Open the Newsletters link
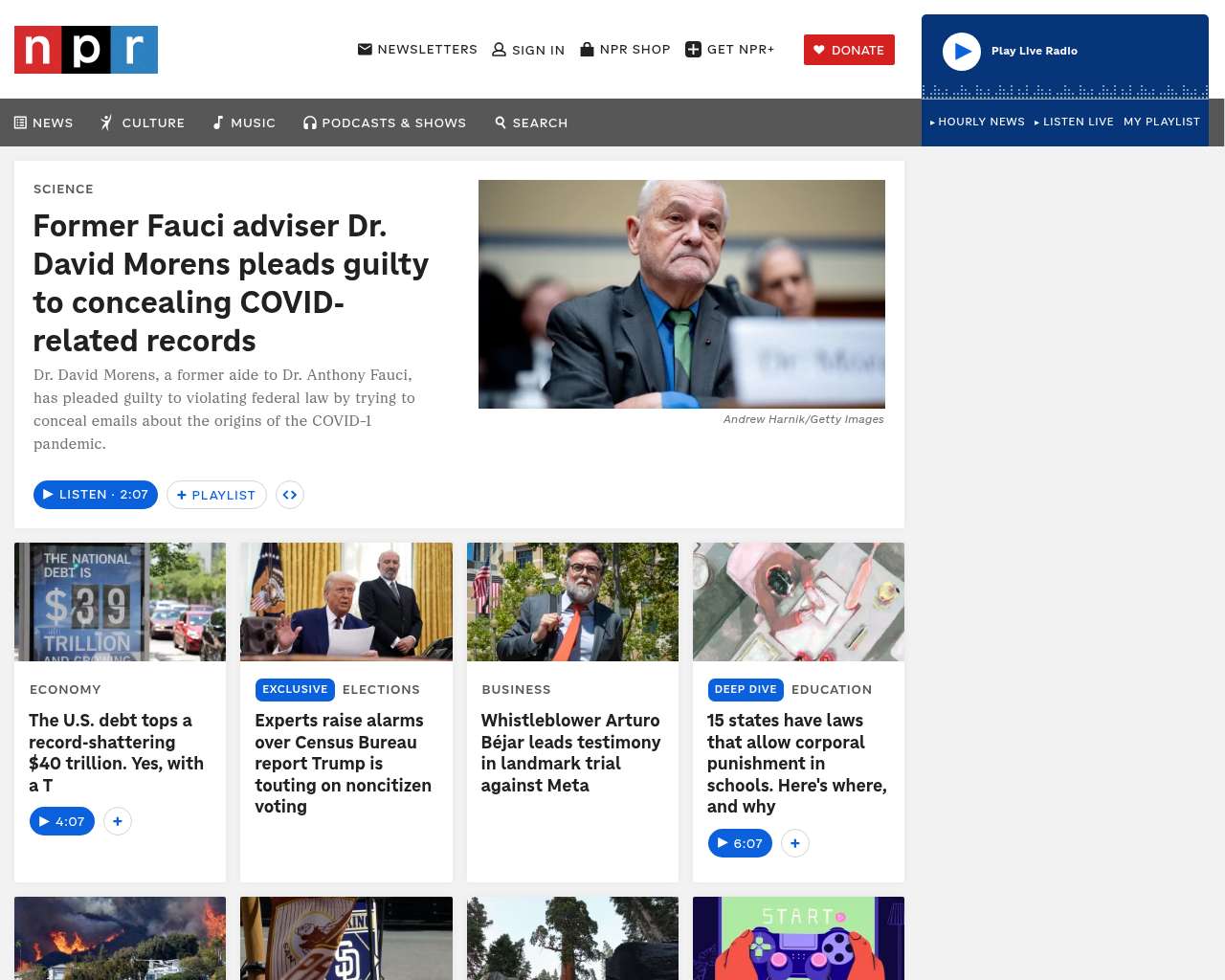1225x980 pixels. tap(417, 49)
